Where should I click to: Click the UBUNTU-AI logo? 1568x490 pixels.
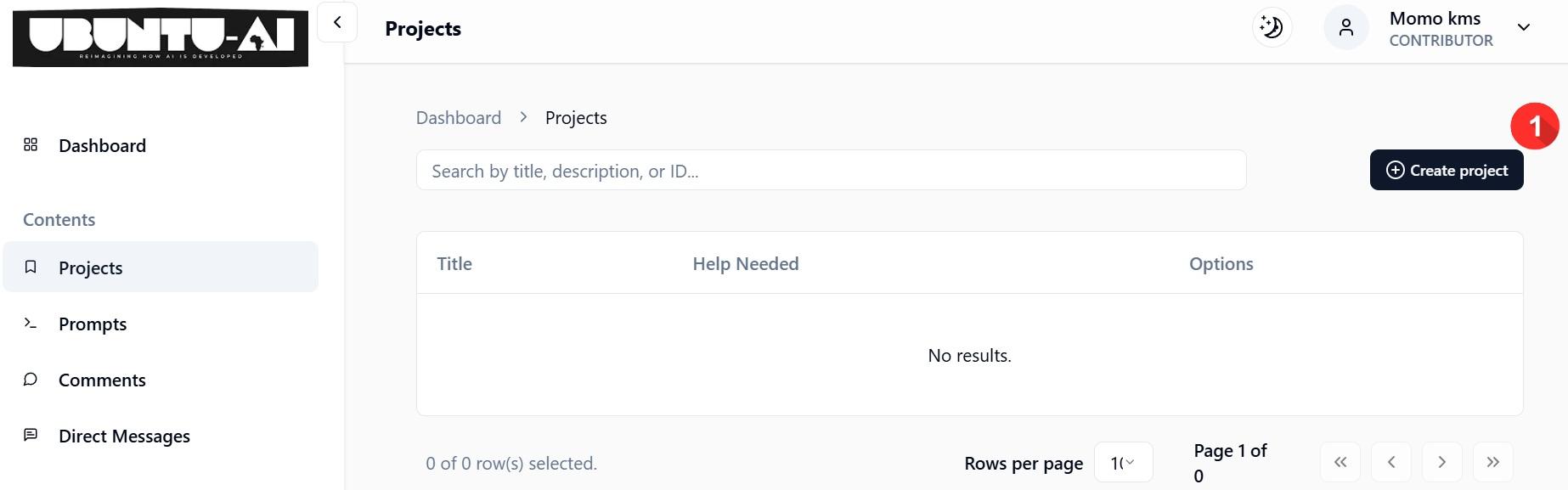[161, 37]
